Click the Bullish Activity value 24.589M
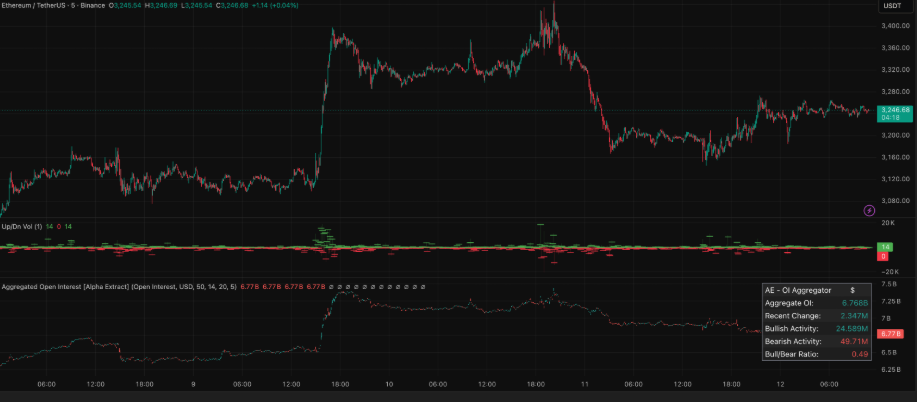Image resolution: width=917 pixels, height=402 pixels. pos(852,328)
